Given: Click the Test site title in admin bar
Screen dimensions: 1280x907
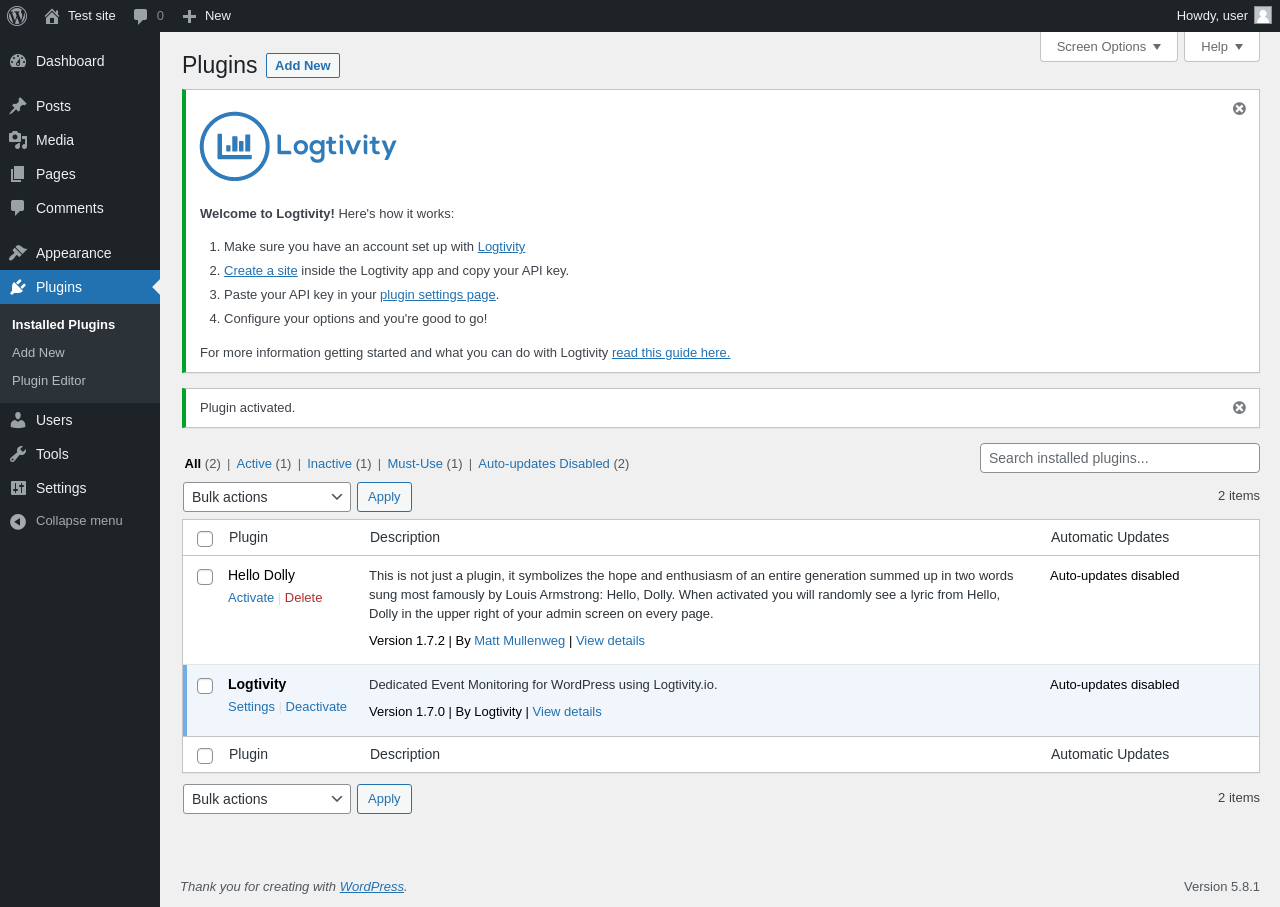Looking at the screenshot, I should (92, 16).
